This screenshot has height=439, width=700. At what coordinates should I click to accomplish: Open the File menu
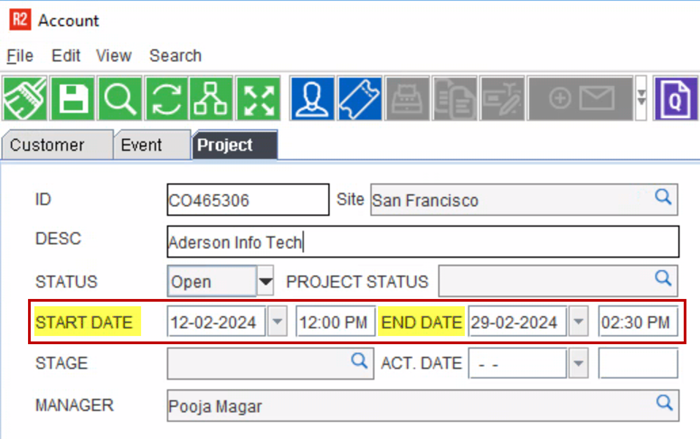(20, 56)
